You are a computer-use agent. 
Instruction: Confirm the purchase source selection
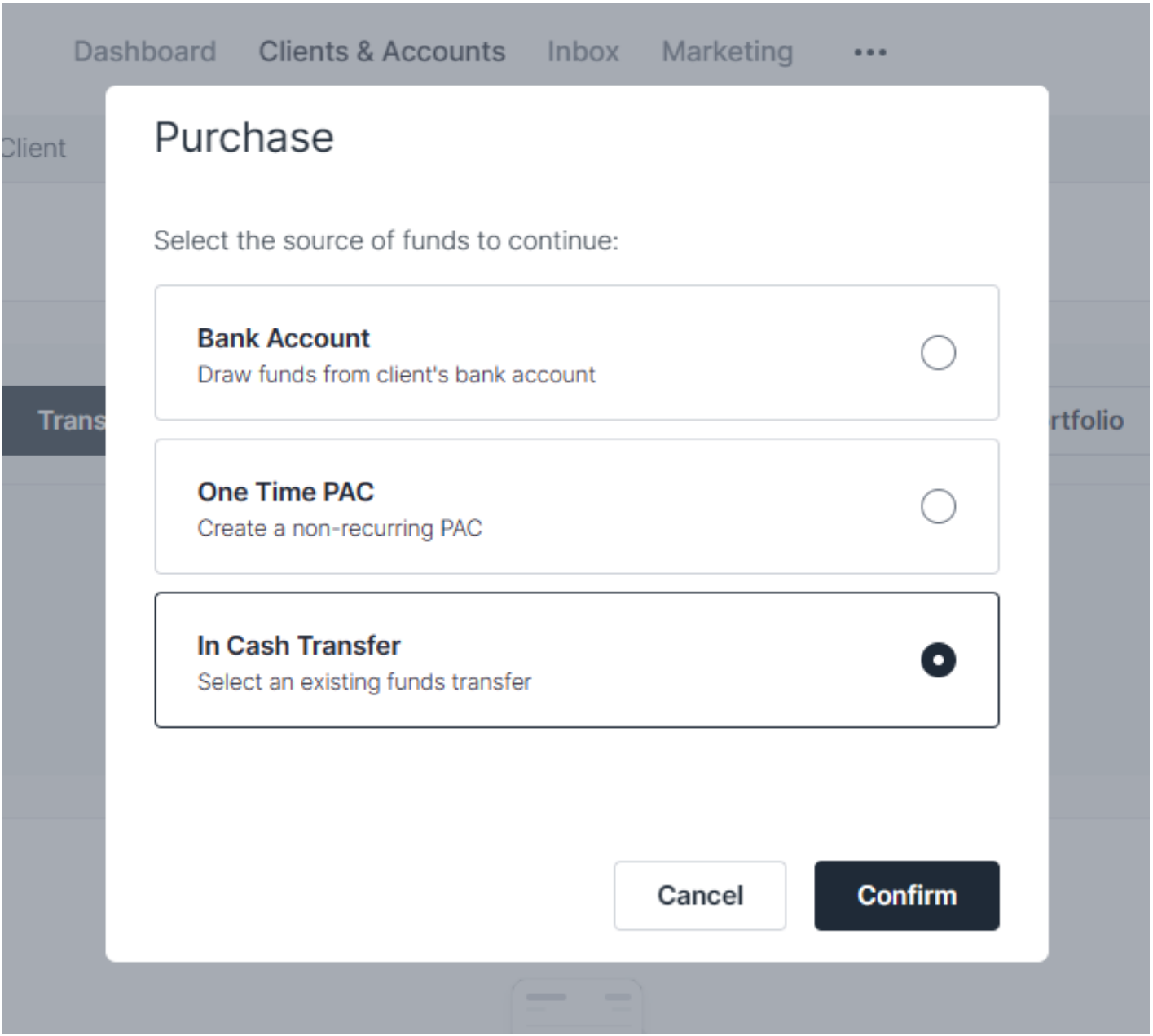point(906,895)
